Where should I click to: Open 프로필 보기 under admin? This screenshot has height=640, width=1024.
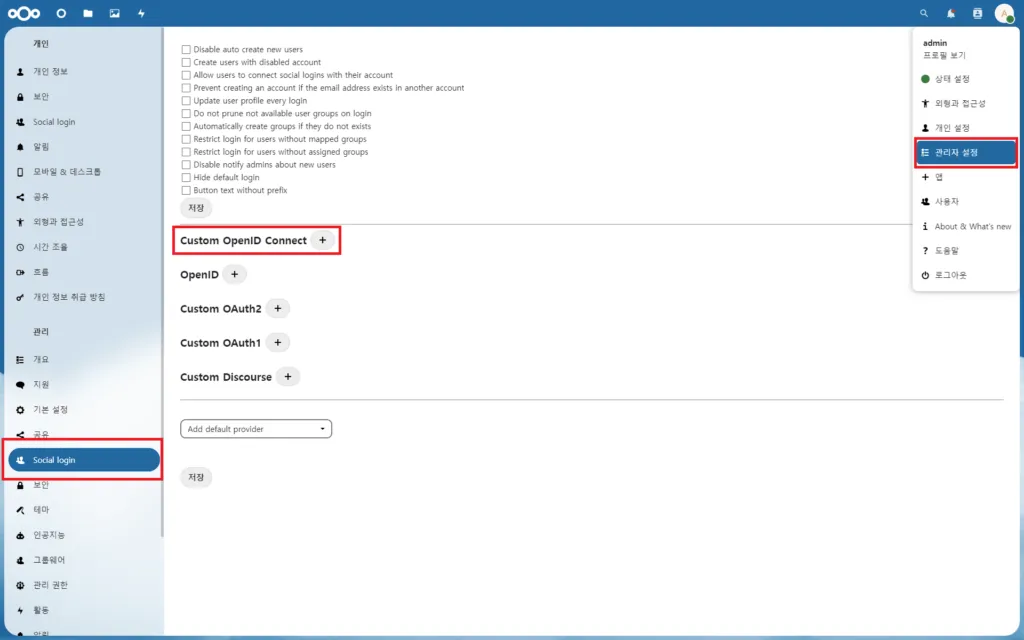click(946, 55)
